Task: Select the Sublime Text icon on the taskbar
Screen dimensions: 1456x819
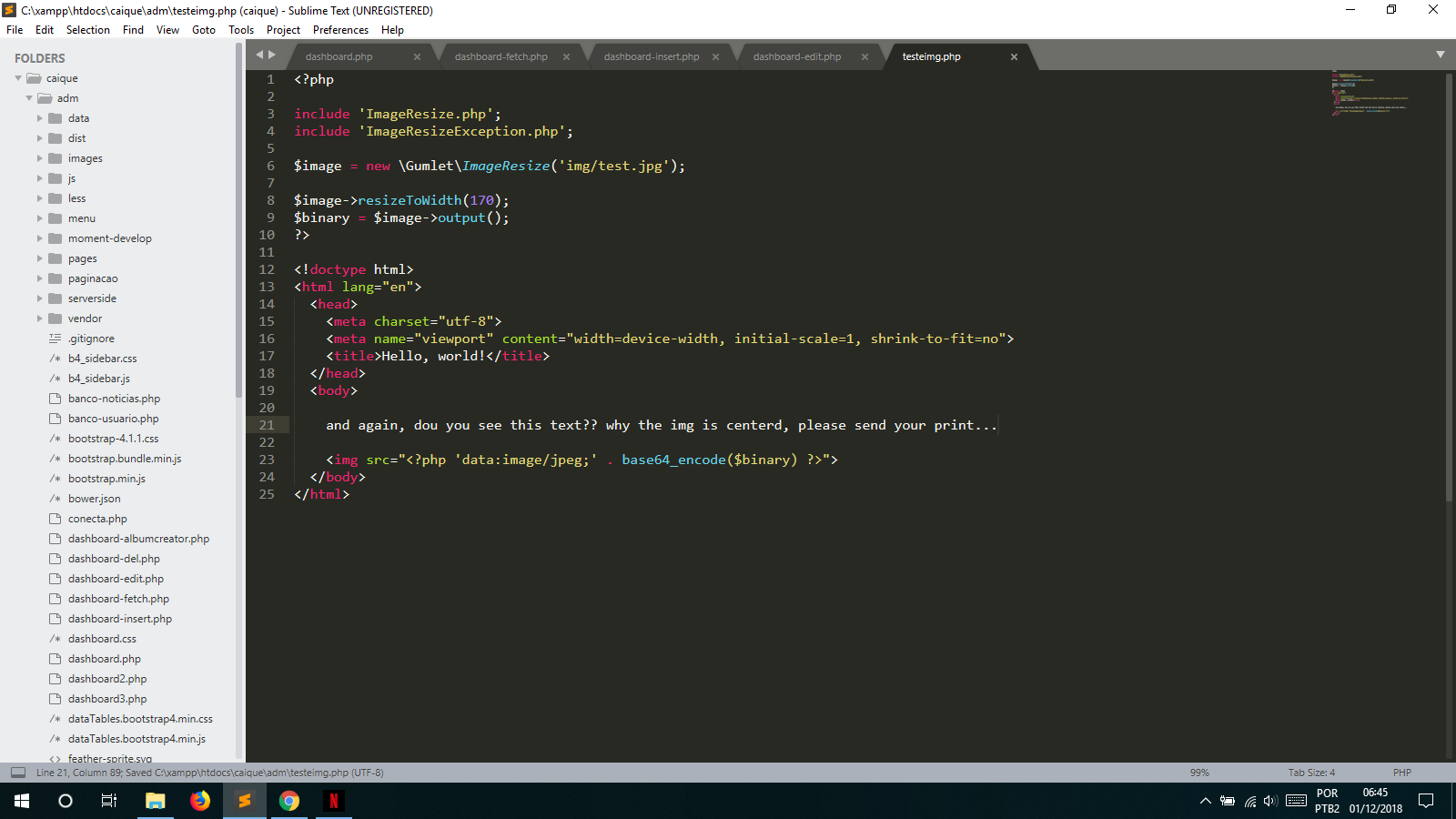Action: coord(244,801)
